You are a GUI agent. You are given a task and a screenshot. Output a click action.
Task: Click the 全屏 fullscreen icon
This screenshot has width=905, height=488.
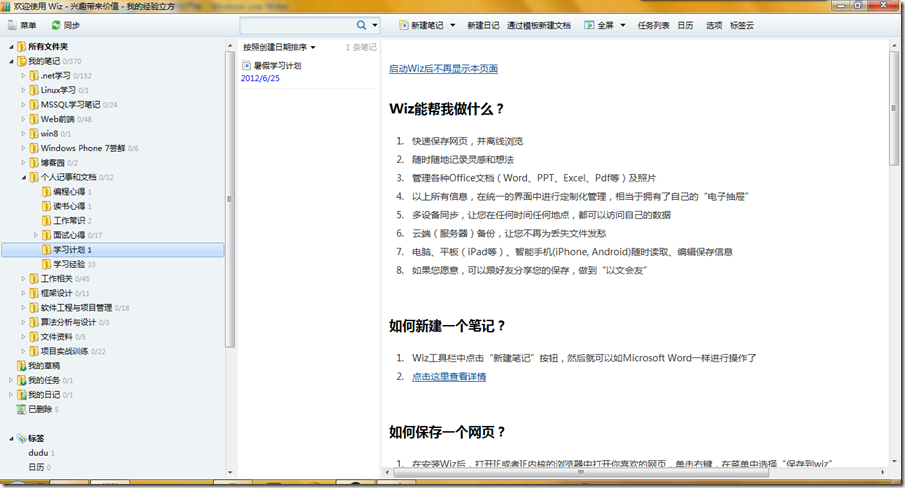(x=589, y=25)
